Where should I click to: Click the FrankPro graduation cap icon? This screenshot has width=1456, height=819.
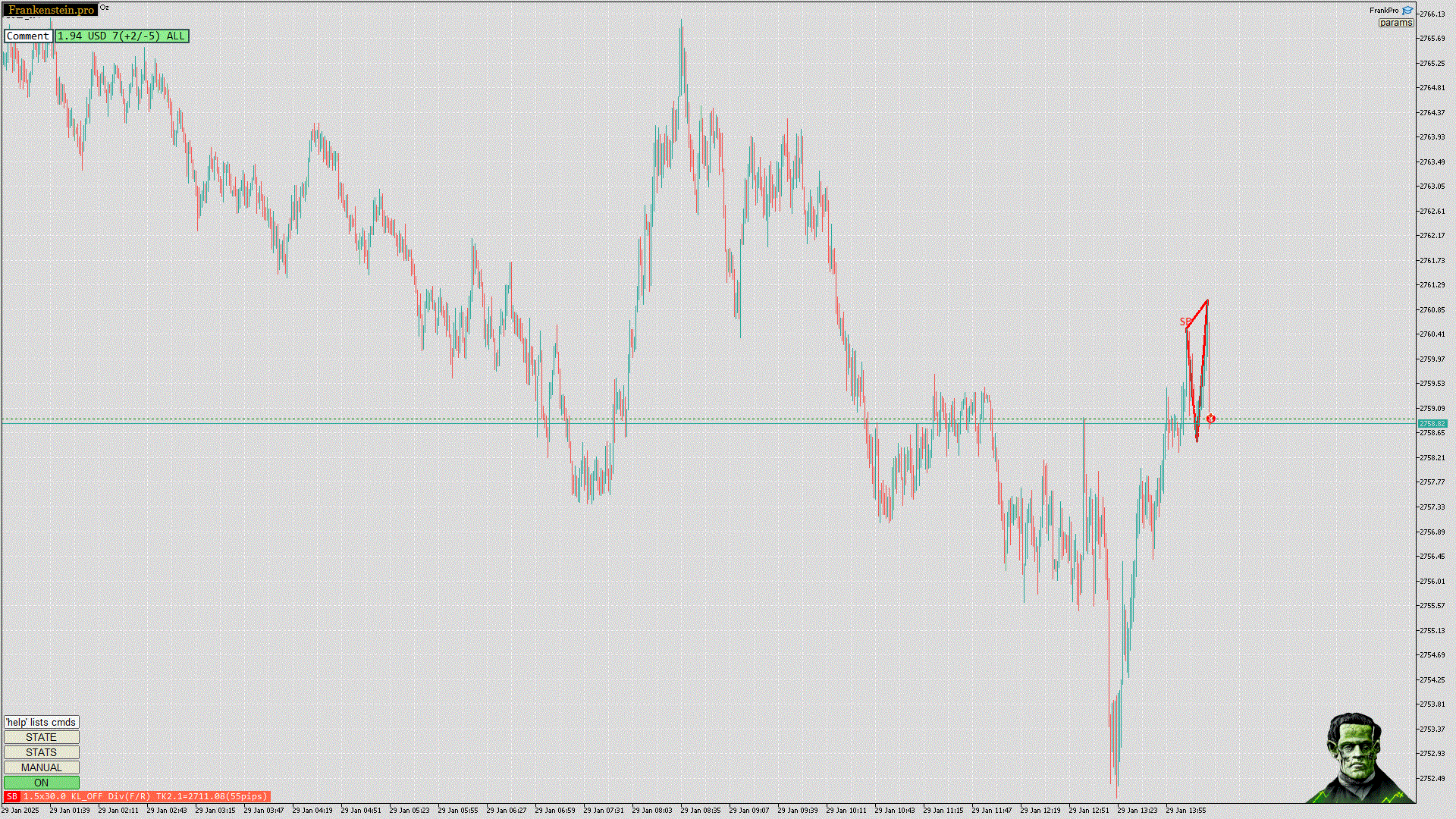(x=1407, y=11)
